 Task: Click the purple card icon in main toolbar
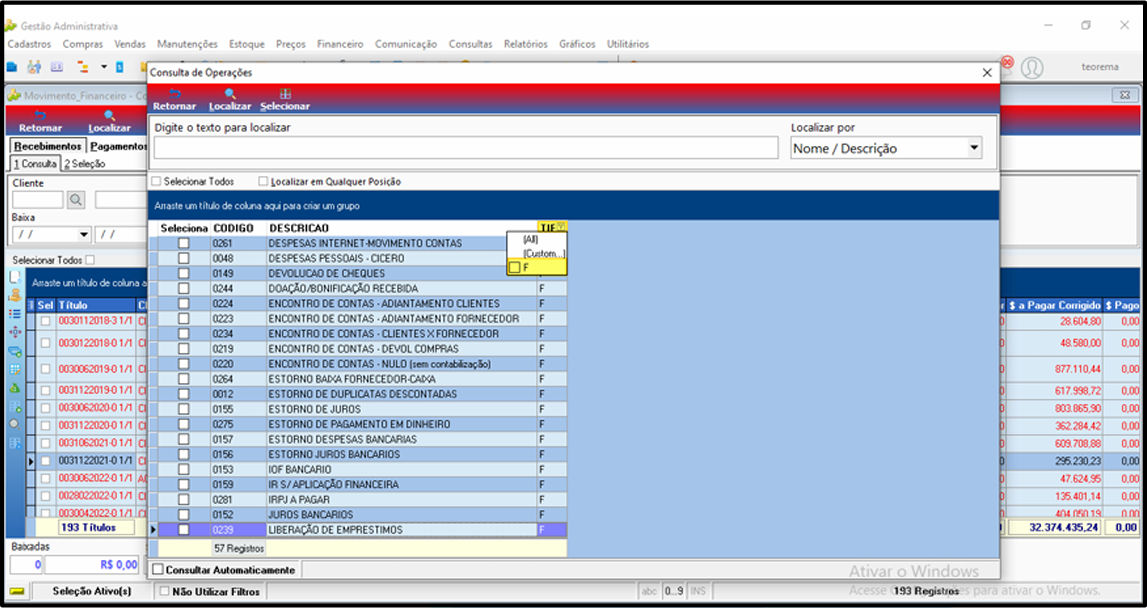(57, 67)
